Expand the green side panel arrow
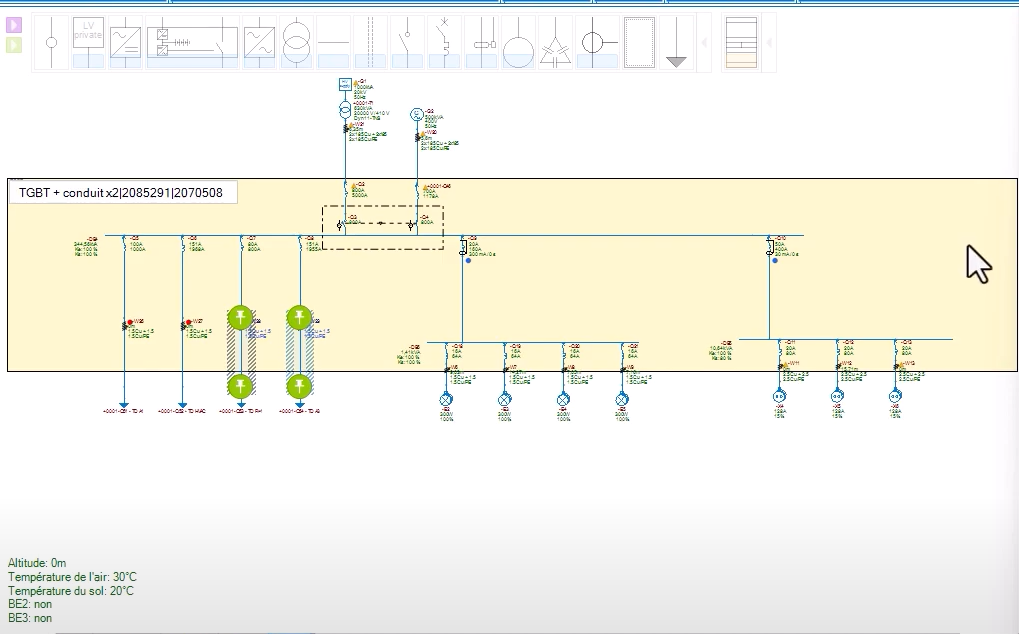Screen dimensions: 1019x634 [x=12, y=47]
